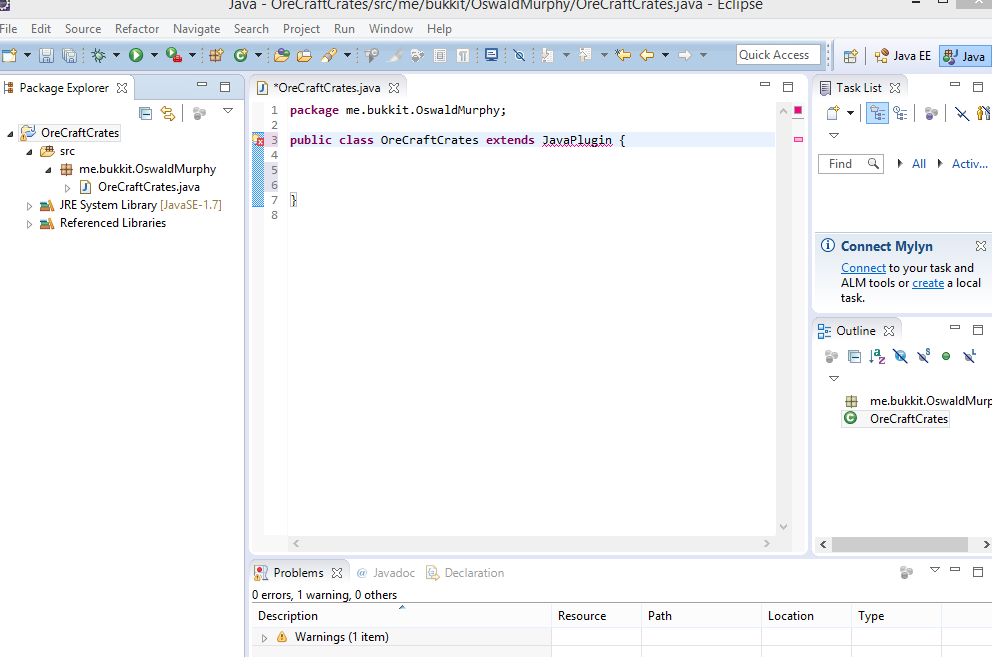Open the Package Explorer view menu triangle
The image size is (992, 657).
(x=228, y=111)
